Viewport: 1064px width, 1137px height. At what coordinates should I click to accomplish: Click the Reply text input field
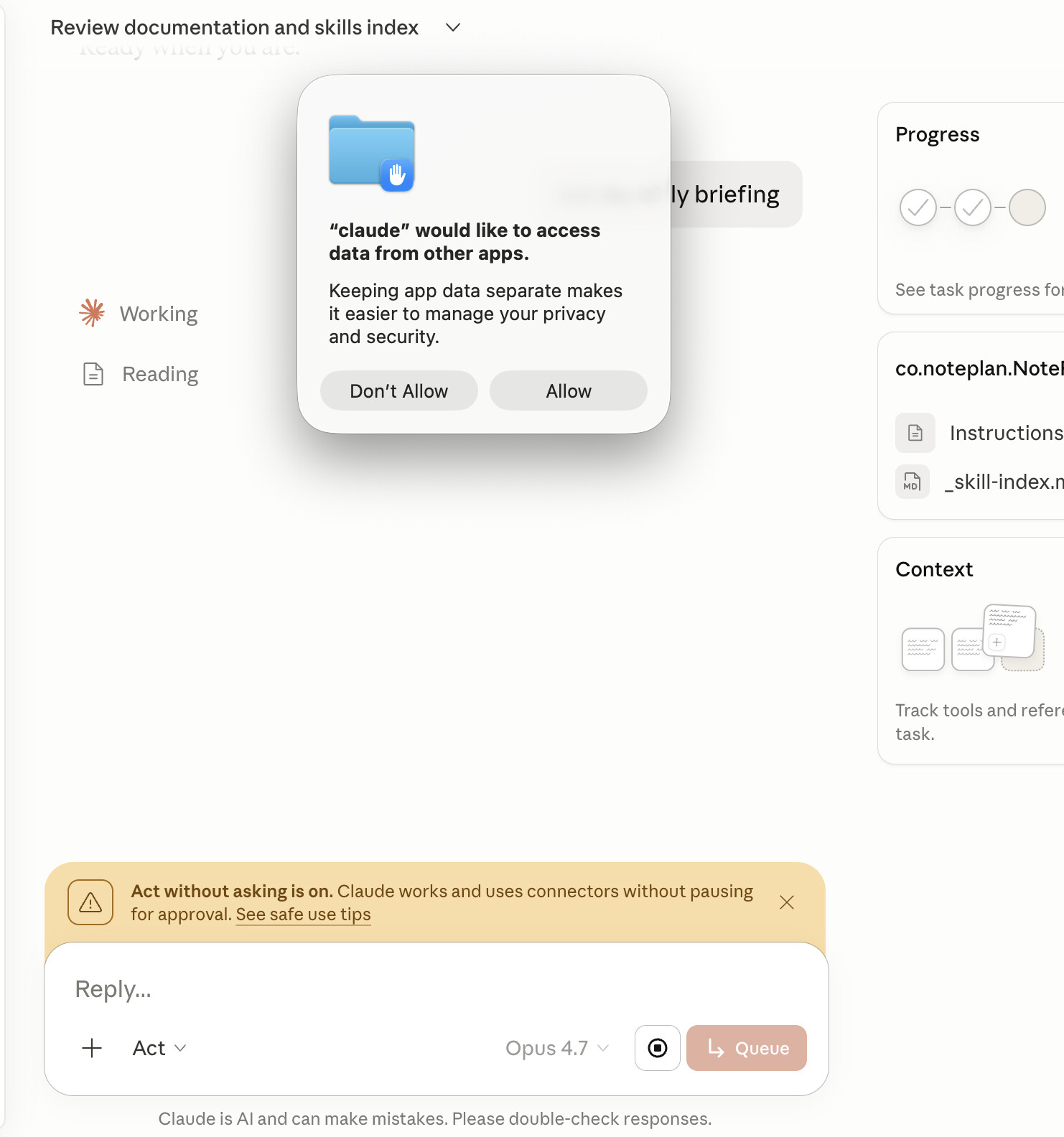pyautogui.click(x=431, y=989)
